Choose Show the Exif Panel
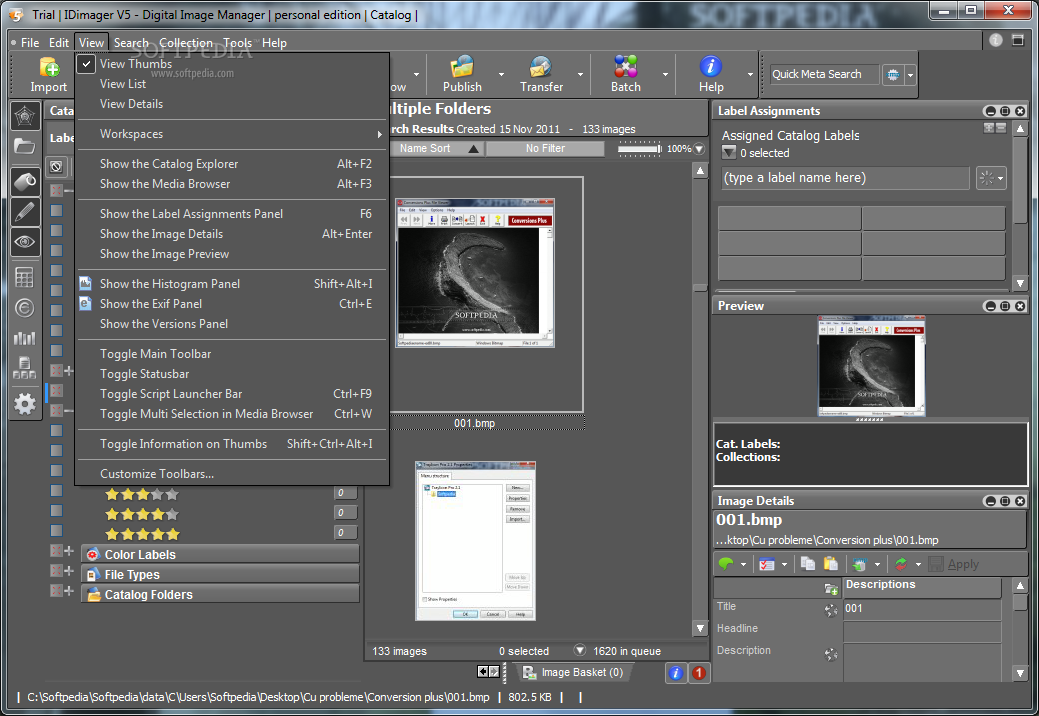 point(232,304)
